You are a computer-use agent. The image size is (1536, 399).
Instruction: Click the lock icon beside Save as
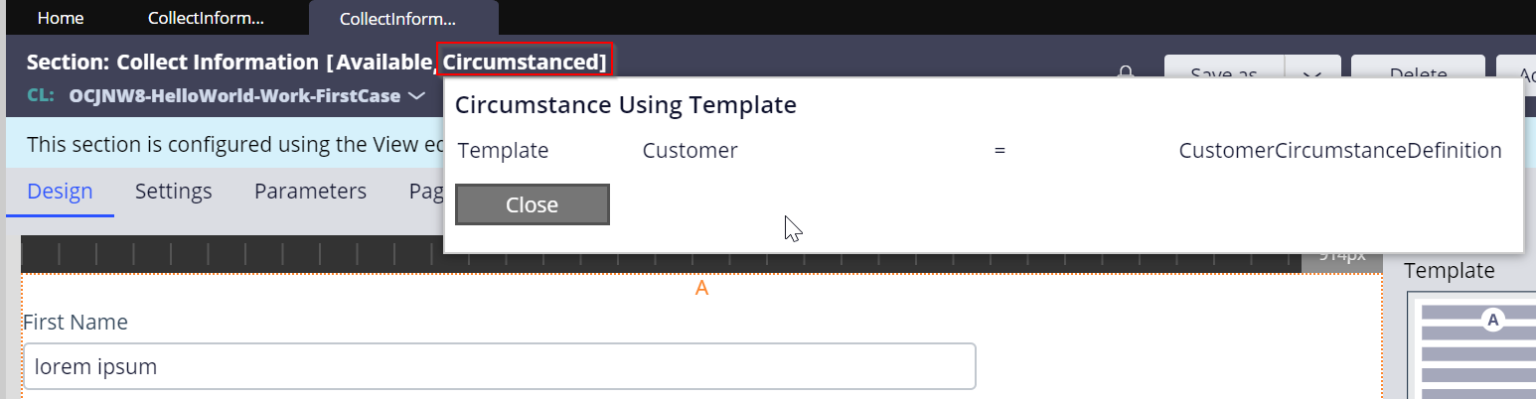1125,71
